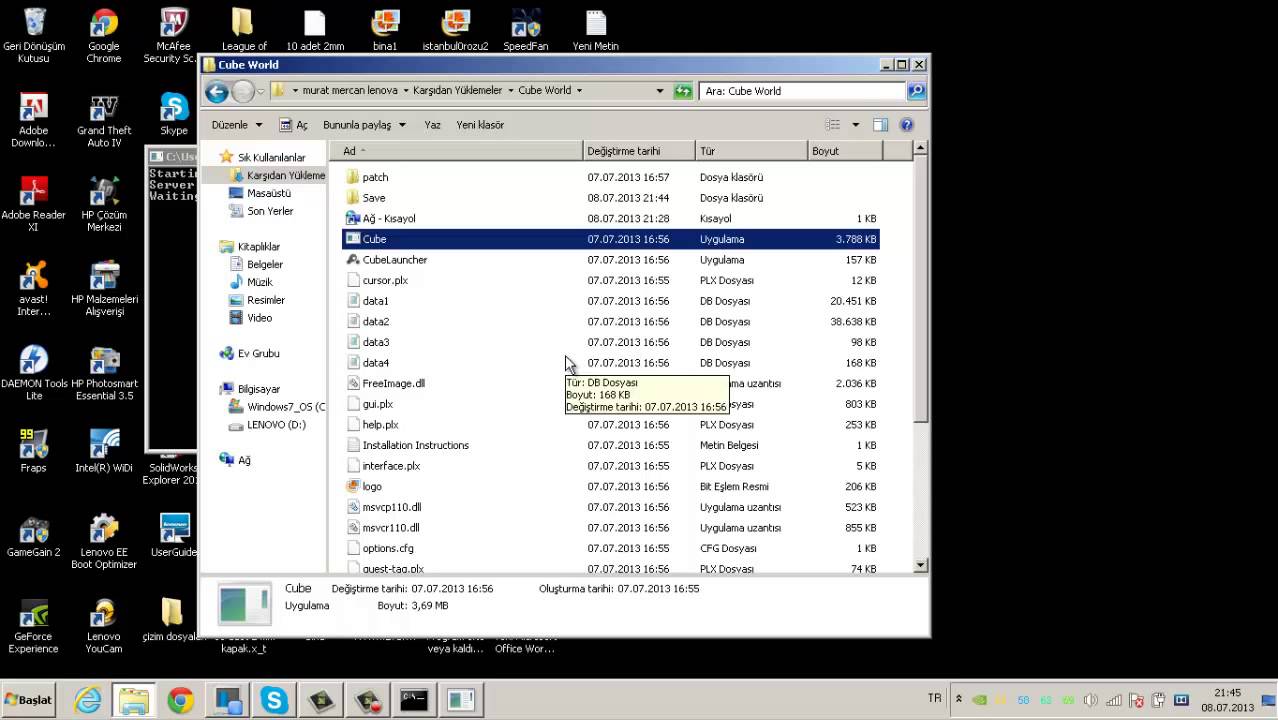Screen dimensions: 1278x720
Task: Open the help question mark icon
Action: click(x=907, y=125)
